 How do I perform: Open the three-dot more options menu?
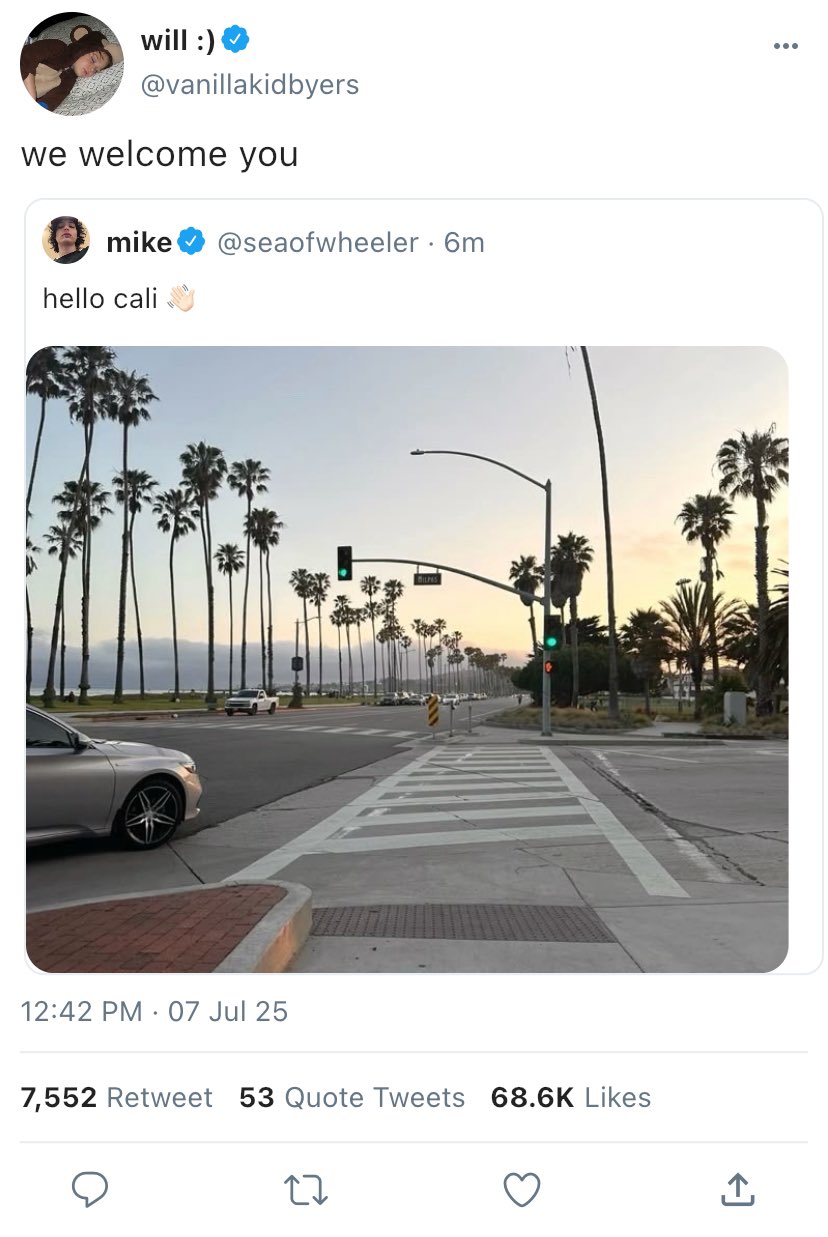pyautogui.click(x=786, y=46)
